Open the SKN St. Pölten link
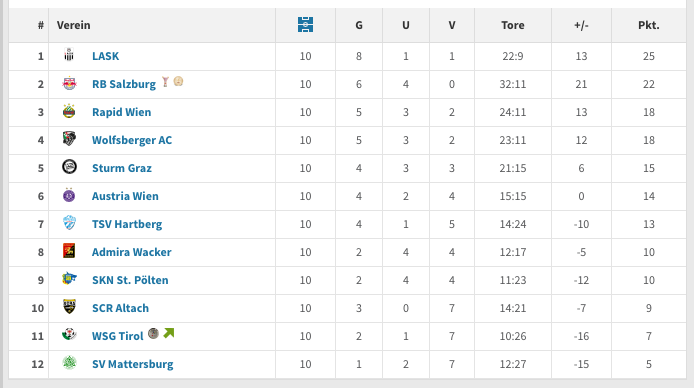The height and width of the screenshot is (388, 694). 130,280
